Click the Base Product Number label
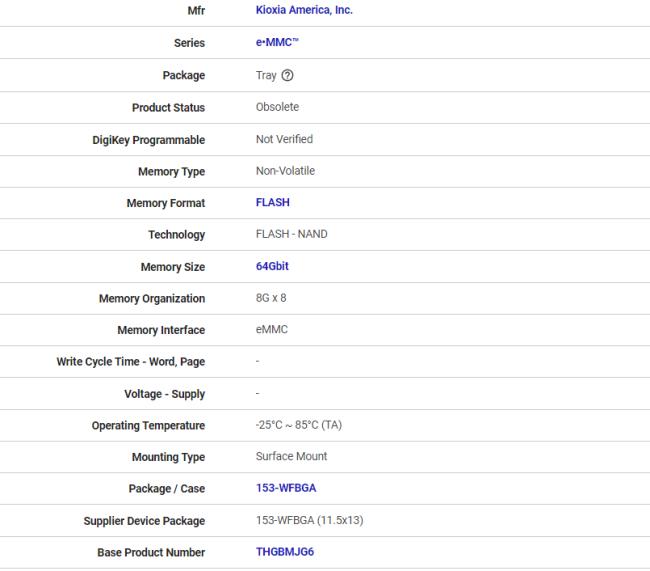Viewport: 650px width, 571px height. 151,552
